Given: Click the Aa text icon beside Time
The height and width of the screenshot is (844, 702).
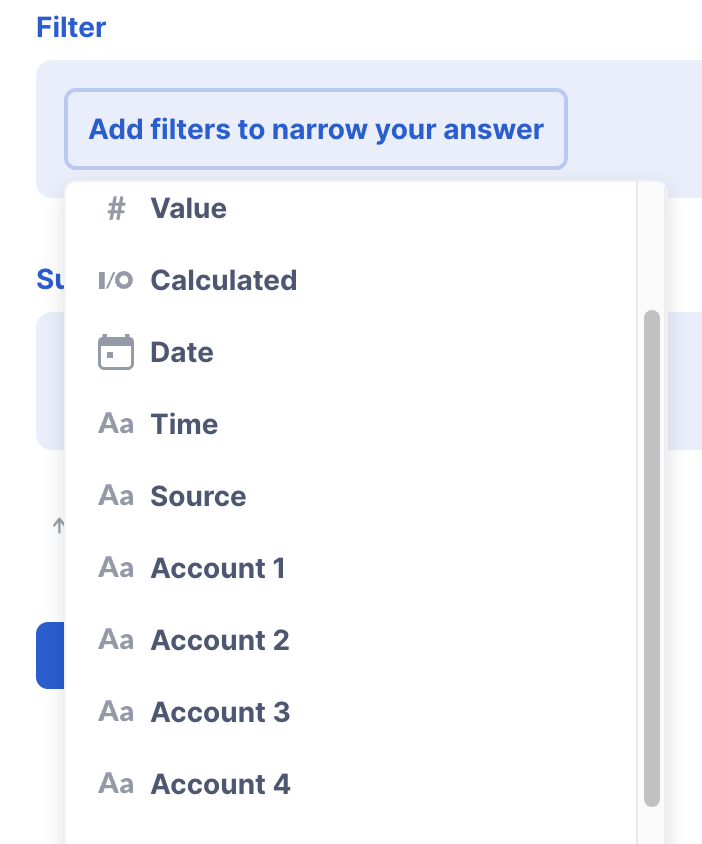Looking at the screenshot, I should (116, 424).
